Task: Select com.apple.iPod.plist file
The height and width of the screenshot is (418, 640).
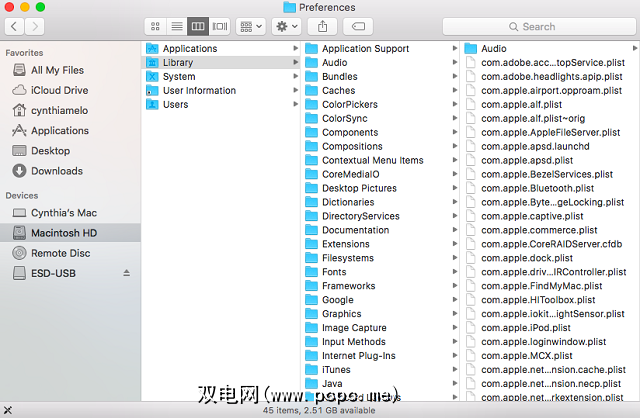Action: [x=551, y=328]
